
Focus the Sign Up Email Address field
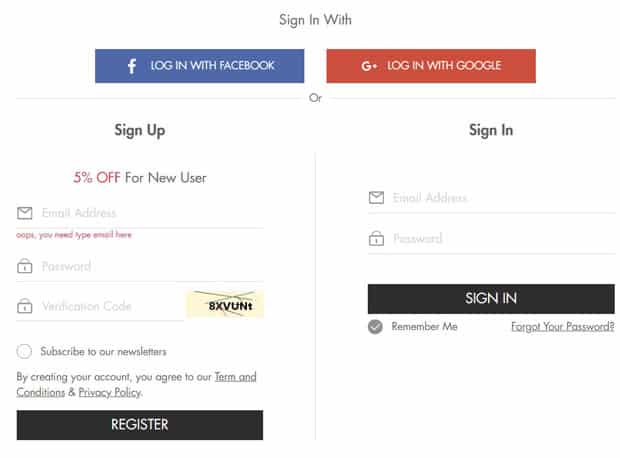click(150, 213)
